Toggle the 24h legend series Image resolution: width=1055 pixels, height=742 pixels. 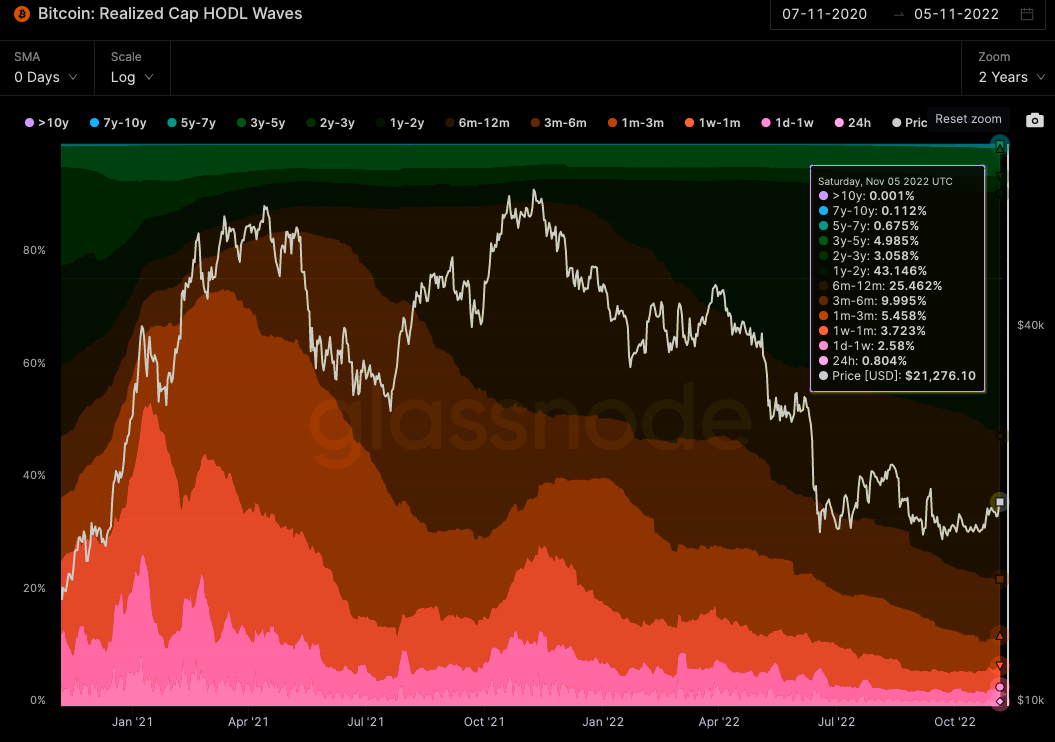852,122
